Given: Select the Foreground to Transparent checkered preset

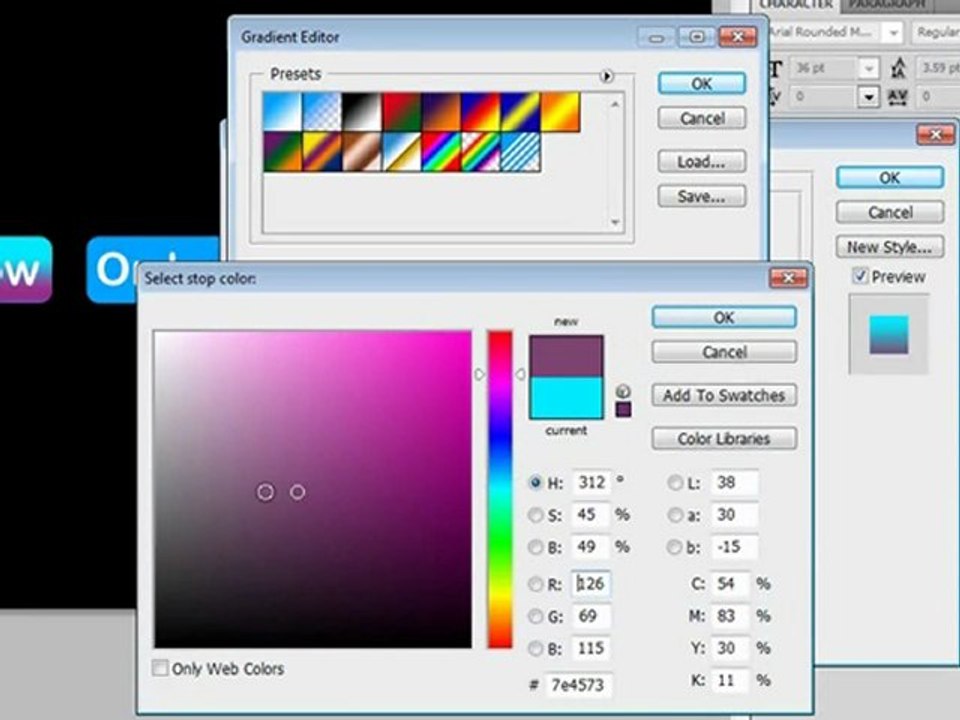Looking at the screenshot, I should tap(322, 111).
